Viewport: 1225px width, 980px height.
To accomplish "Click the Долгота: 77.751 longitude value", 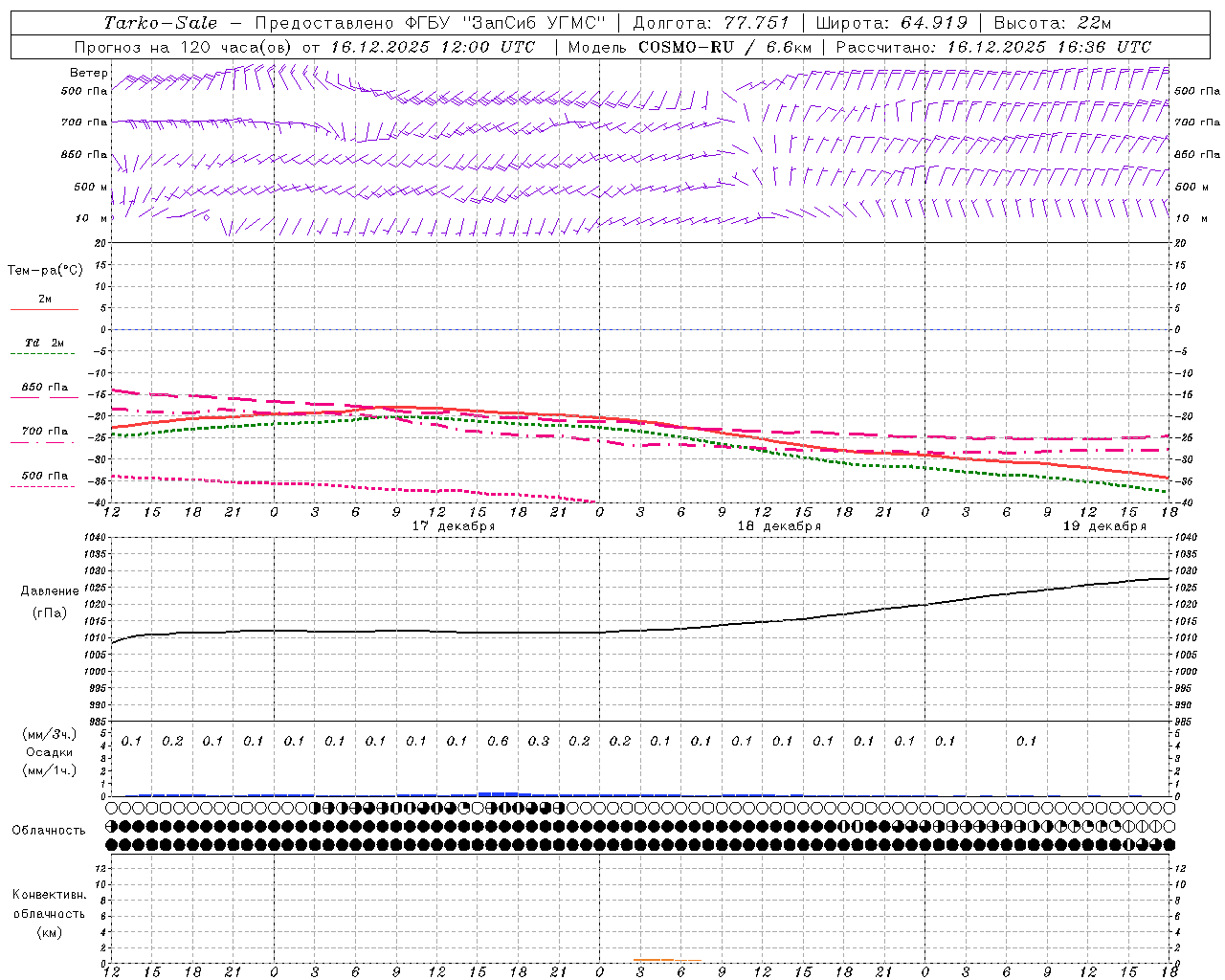I will (x=711, y=23).
